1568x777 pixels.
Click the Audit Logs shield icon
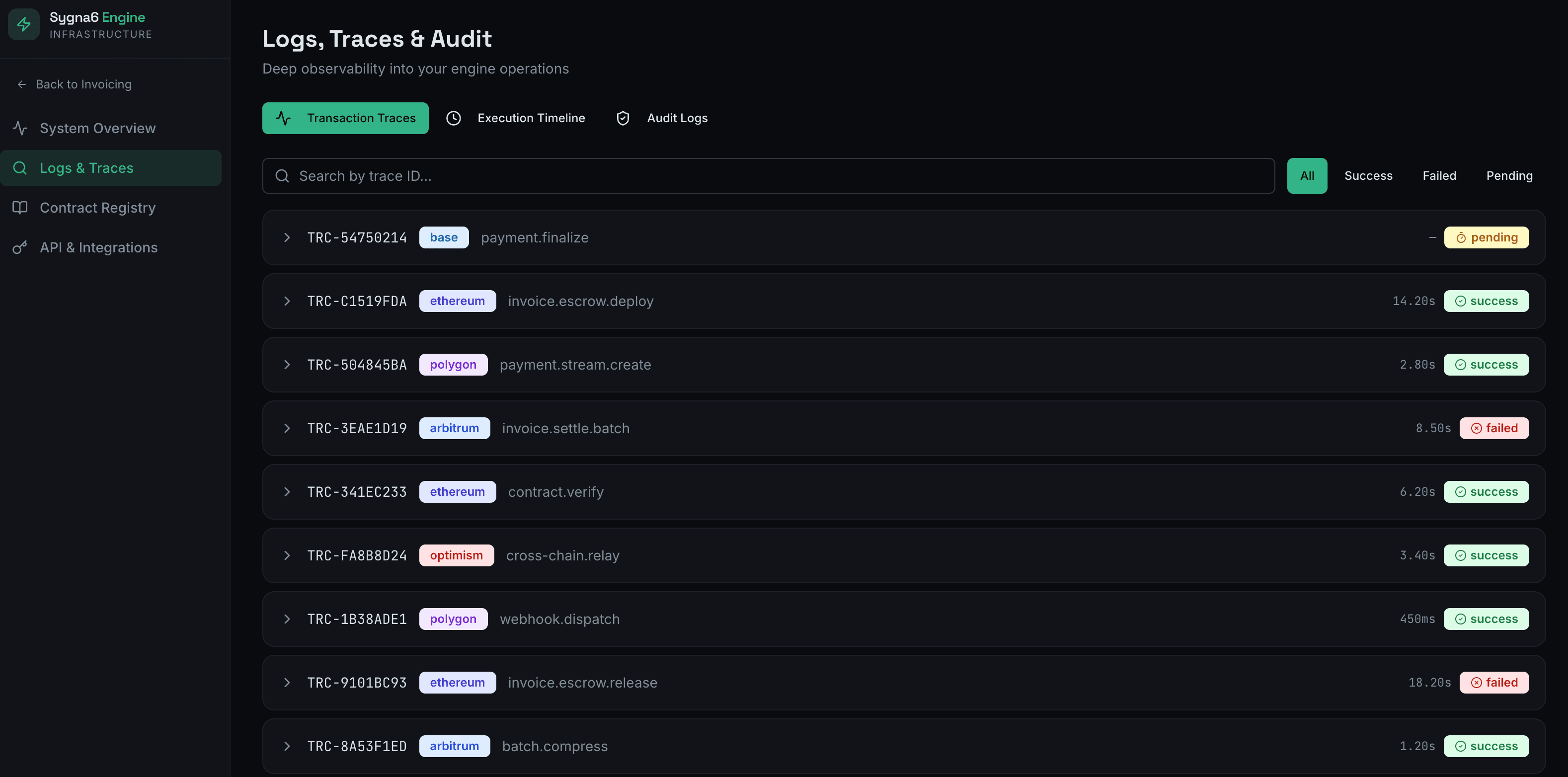(x=623, y=118)
